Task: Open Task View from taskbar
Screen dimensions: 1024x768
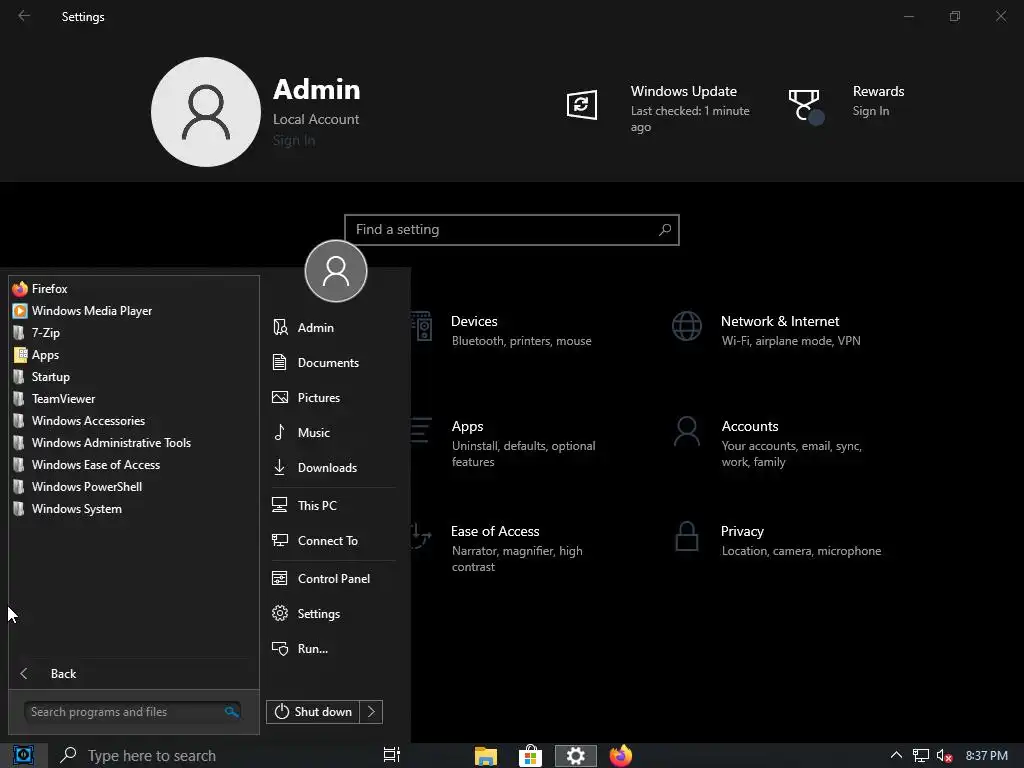Action: tap(392, 755)
